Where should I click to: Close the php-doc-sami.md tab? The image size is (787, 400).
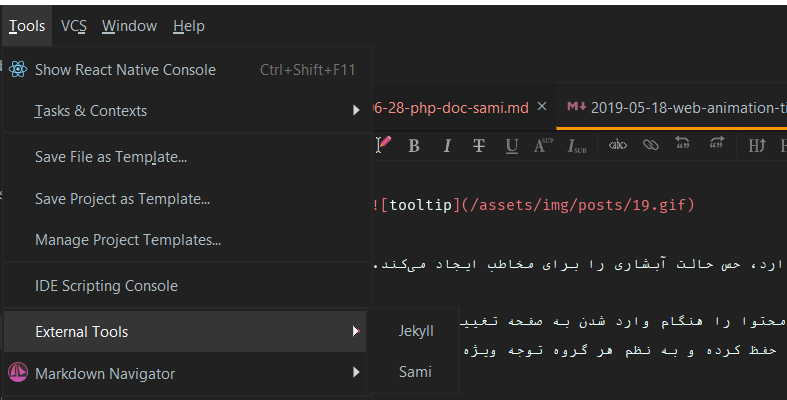tap(542, 107)
